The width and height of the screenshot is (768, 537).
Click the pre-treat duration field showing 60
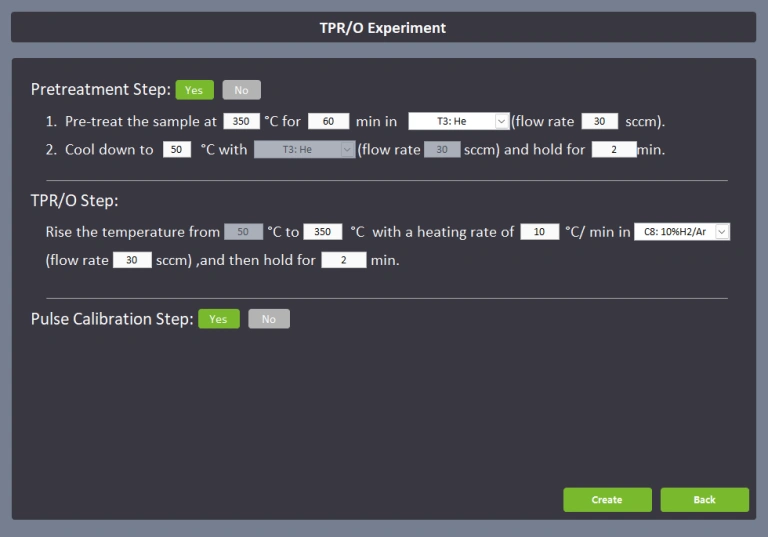pos(328,121)
